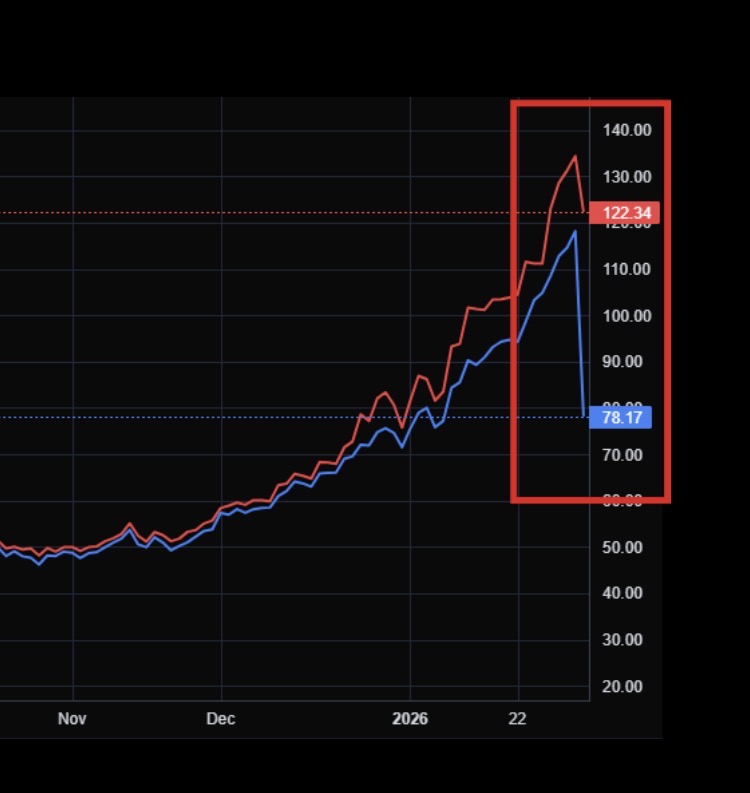
Task: Click the Dec label on time axis
Action: tap(221, 719)
